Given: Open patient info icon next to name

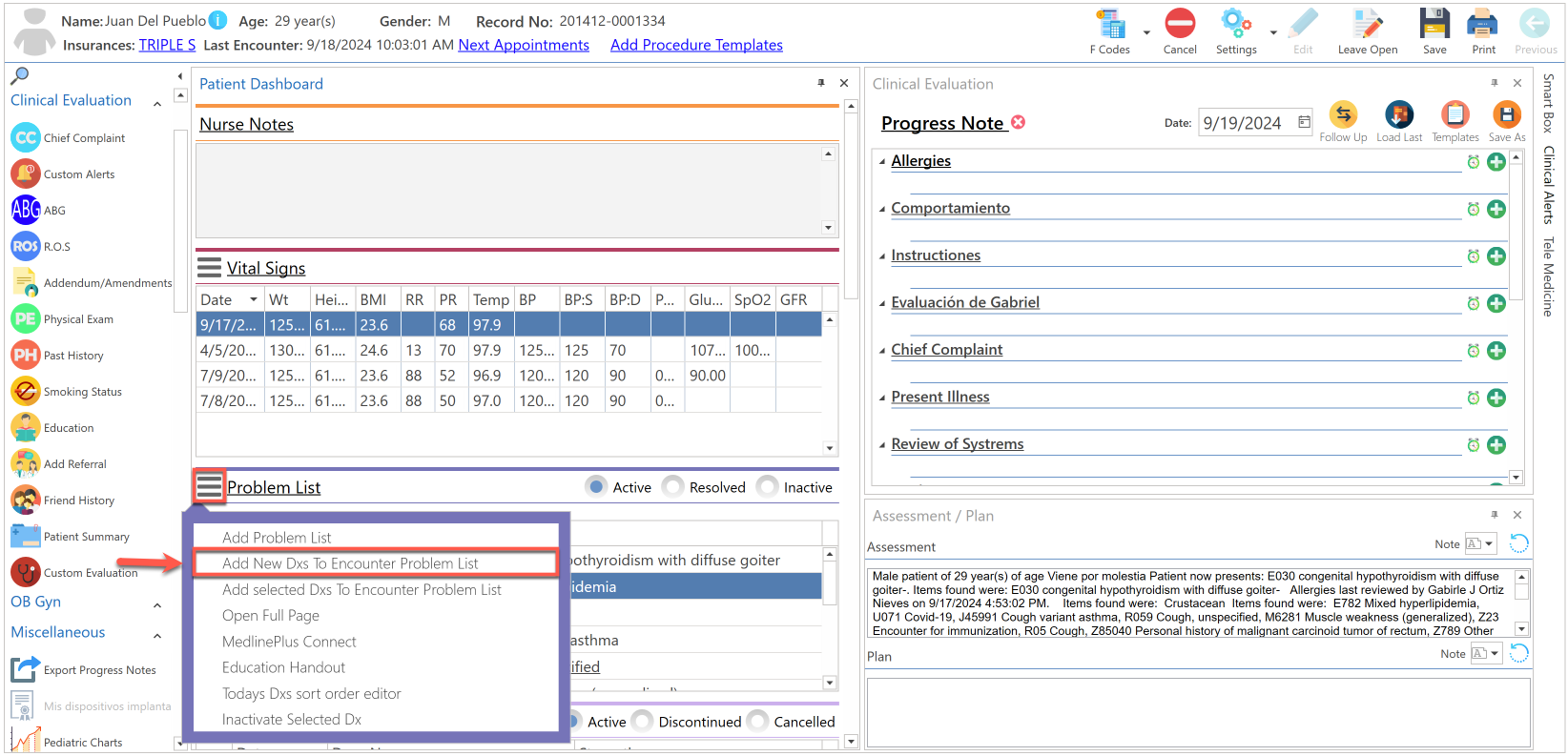Looking at the screenshot, I should coord(217,20).
